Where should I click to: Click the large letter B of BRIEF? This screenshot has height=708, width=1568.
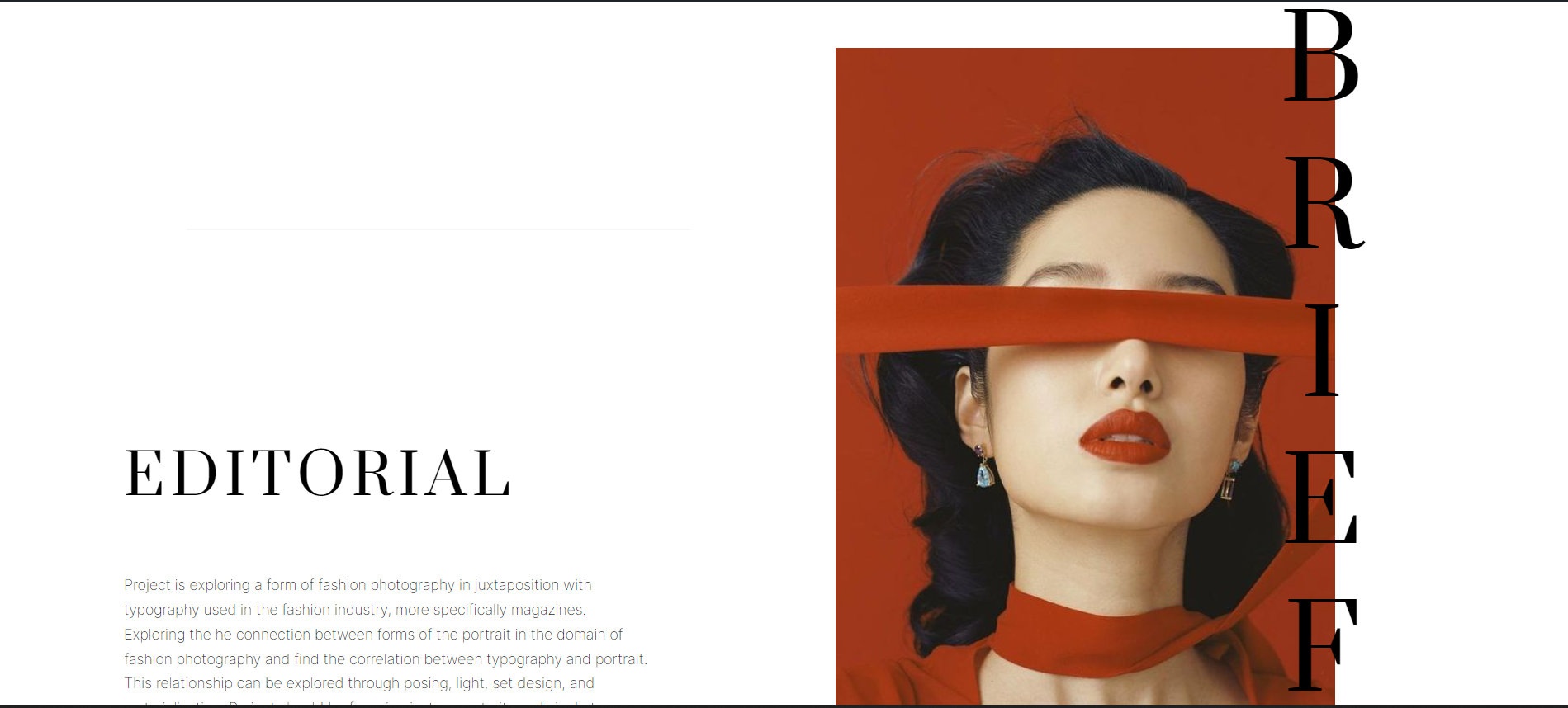pyautogui.click(x=1322, y=55)
